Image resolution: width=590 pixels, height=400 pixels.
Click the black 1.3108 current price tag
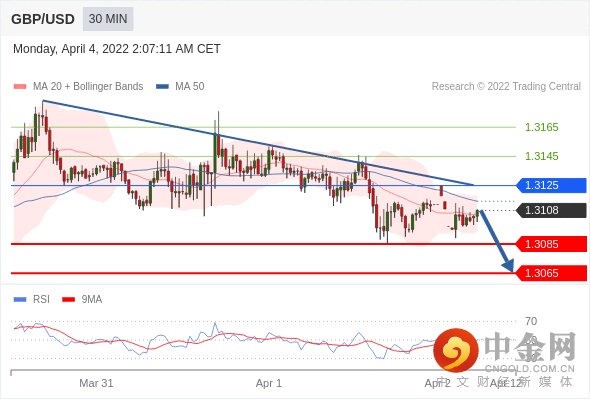tap(551, 210)
